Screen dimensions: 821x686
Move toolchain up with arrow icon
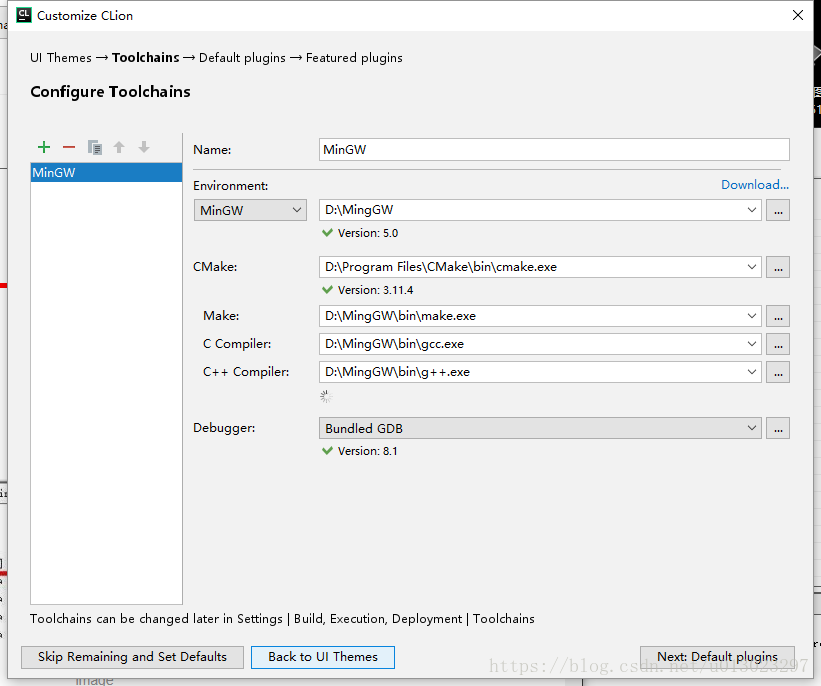click(119, 147)
